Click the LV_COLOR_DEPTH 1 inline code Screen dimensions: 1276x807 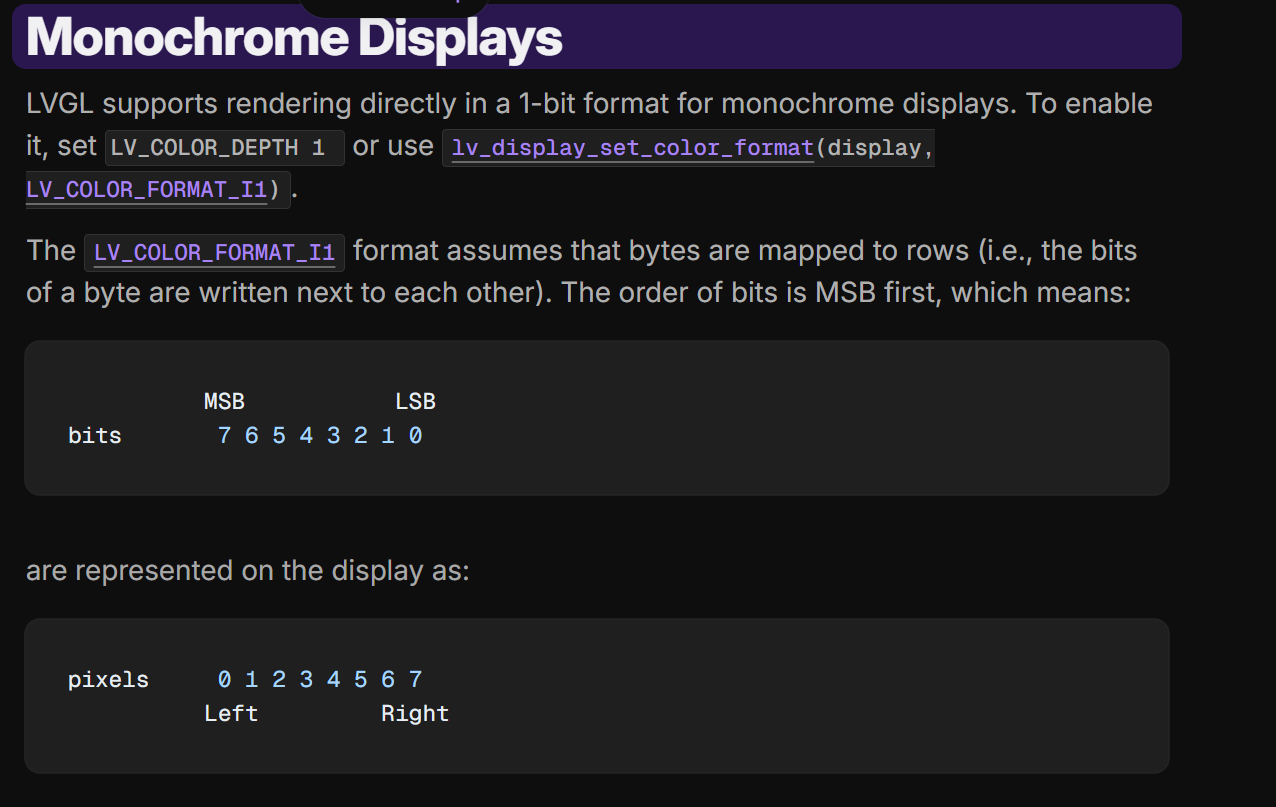[218, 148]
